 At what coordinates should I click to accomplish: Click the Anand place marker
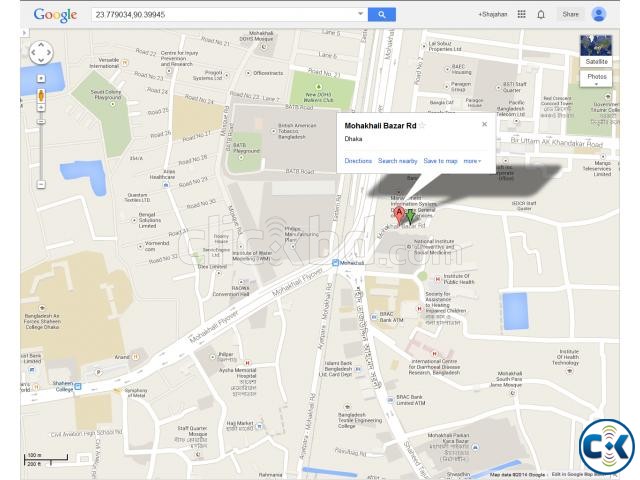point(136,357)
